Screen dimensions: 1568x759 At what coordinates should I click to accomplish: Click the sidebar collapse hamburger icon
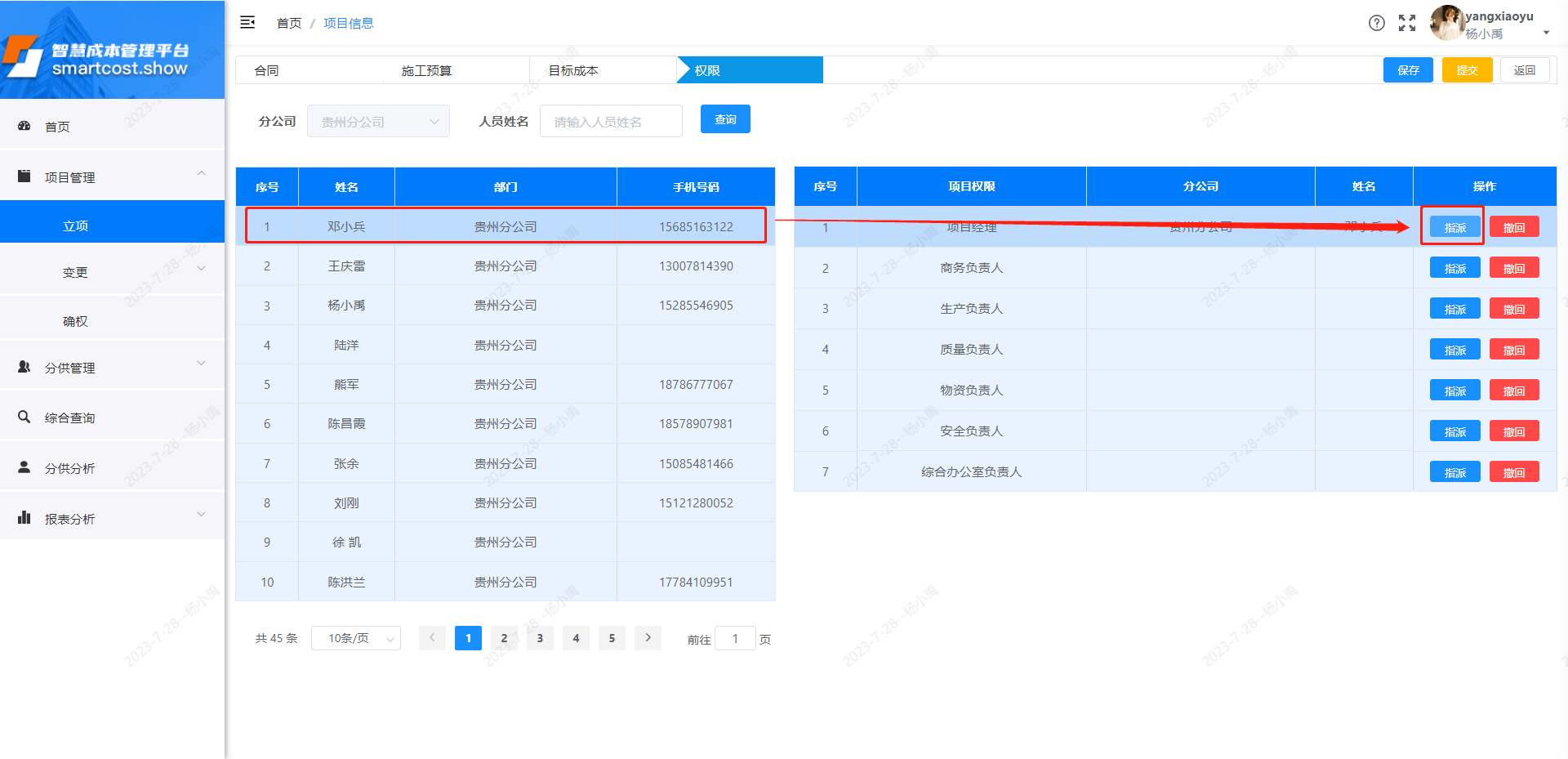[247, 23]
